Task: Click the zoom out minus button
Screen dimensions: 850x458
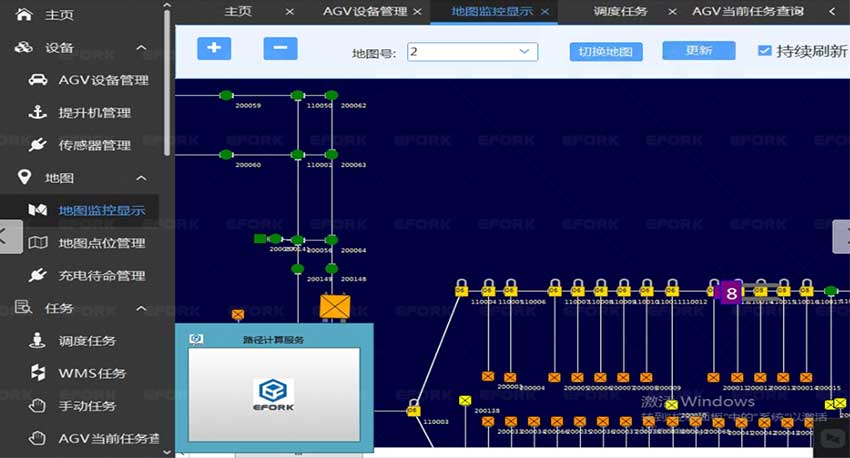Action: tap(280, 48)
